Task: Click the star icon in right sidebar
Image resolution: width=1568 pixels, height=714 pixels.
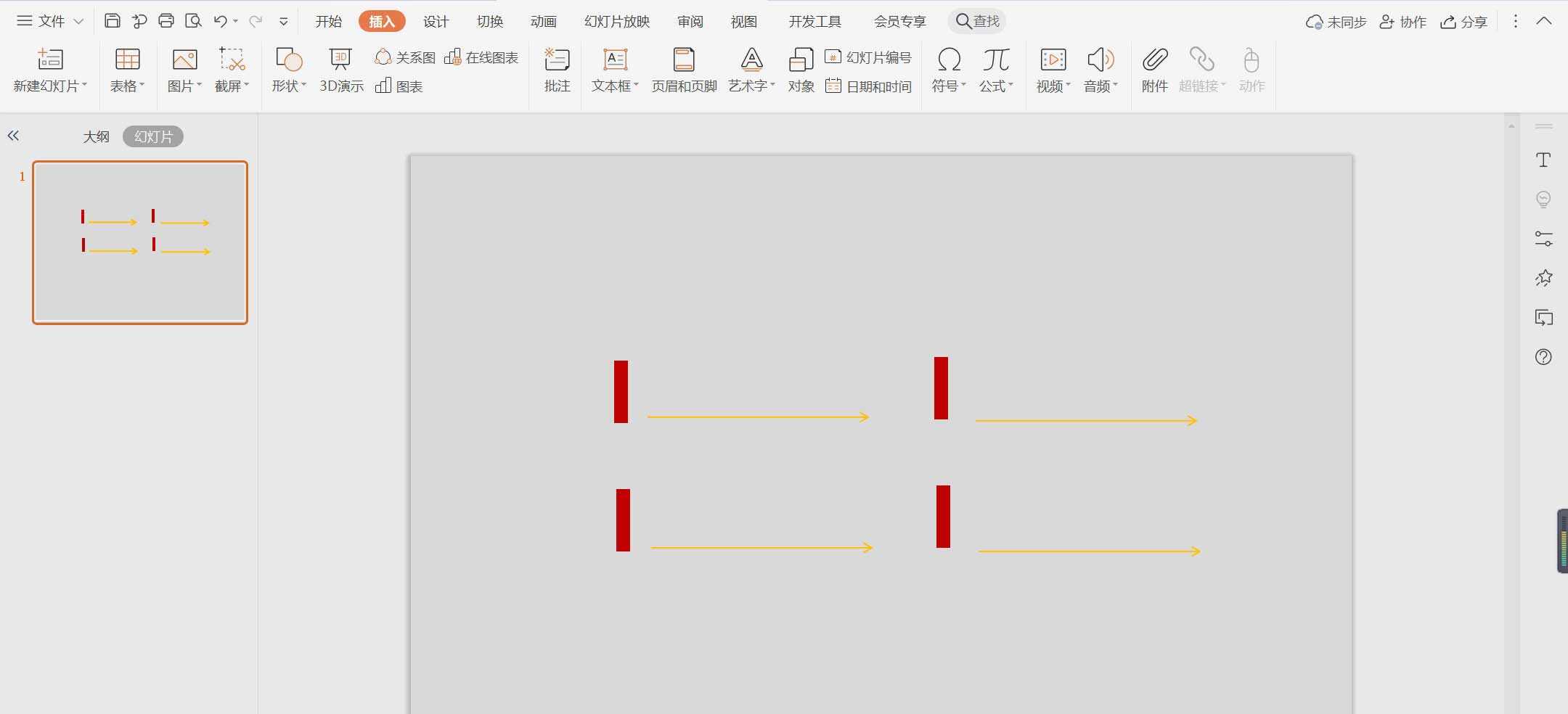Action: point(1543,278)
